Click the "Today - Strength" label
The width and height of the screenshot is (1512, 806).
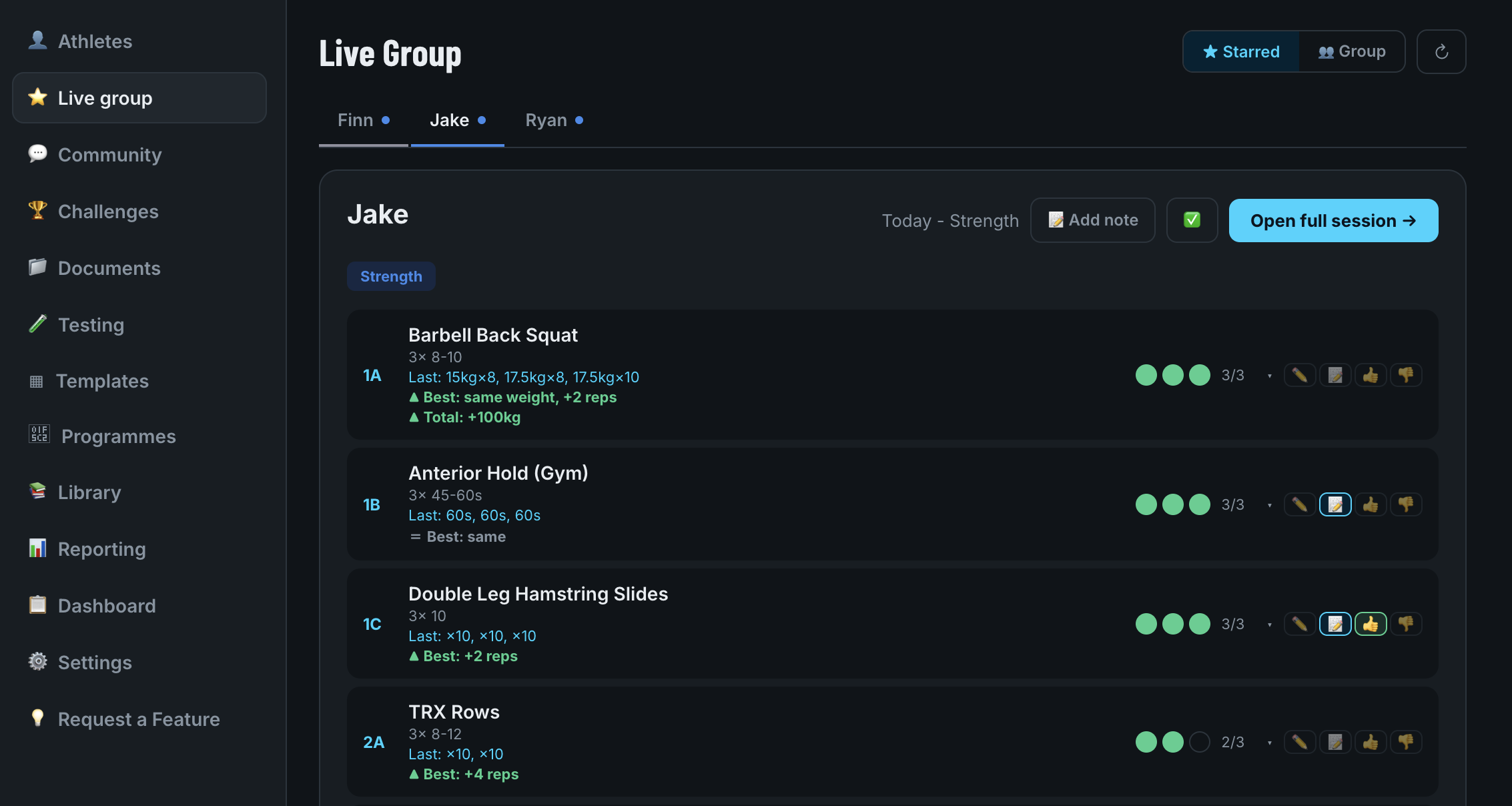tap(950, 221)
